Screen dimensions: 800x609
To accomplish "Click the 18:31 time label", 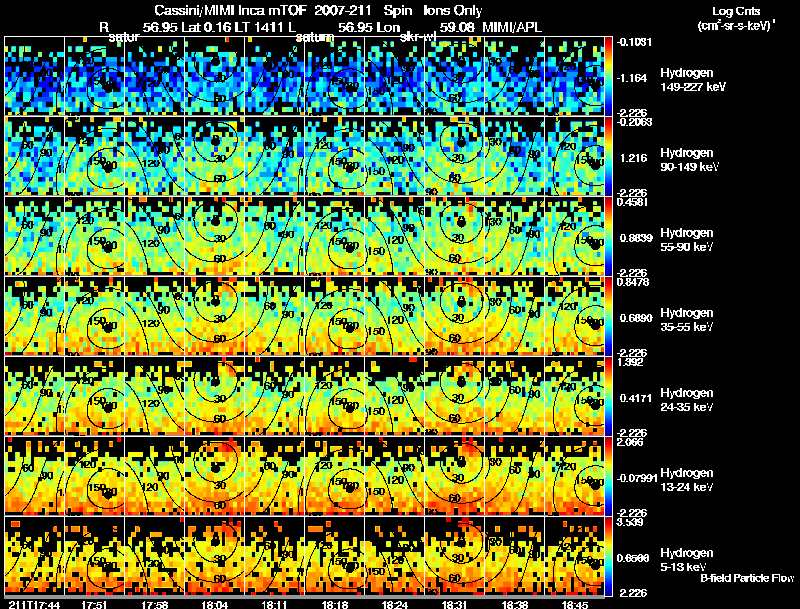I will (x=455, y=604).
